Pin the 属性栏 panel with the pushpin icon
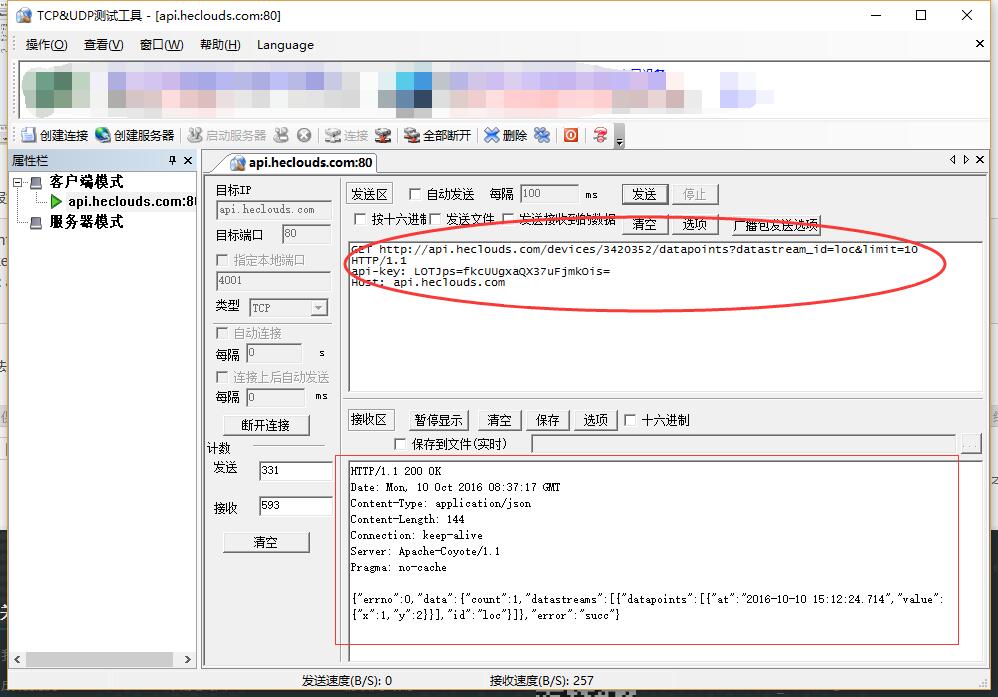Image resolution: width=998 pixels, height=697 pixels. point(172,160)
